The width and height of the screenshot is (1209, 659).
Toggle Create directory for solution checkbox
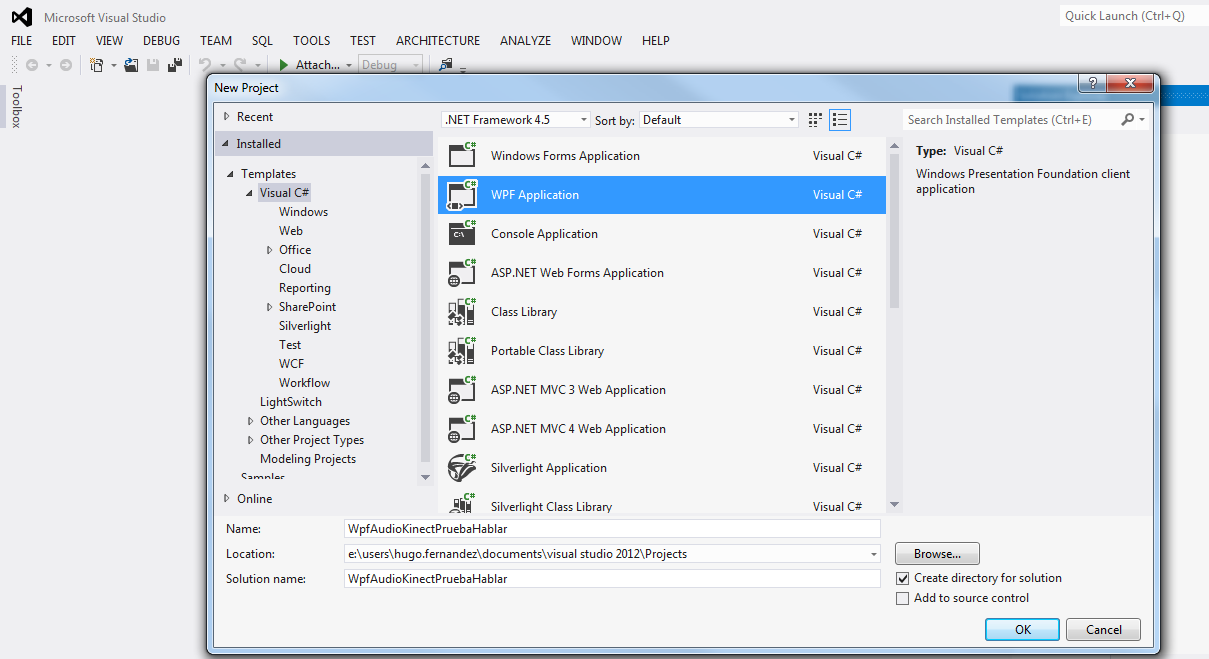[903, 578]
